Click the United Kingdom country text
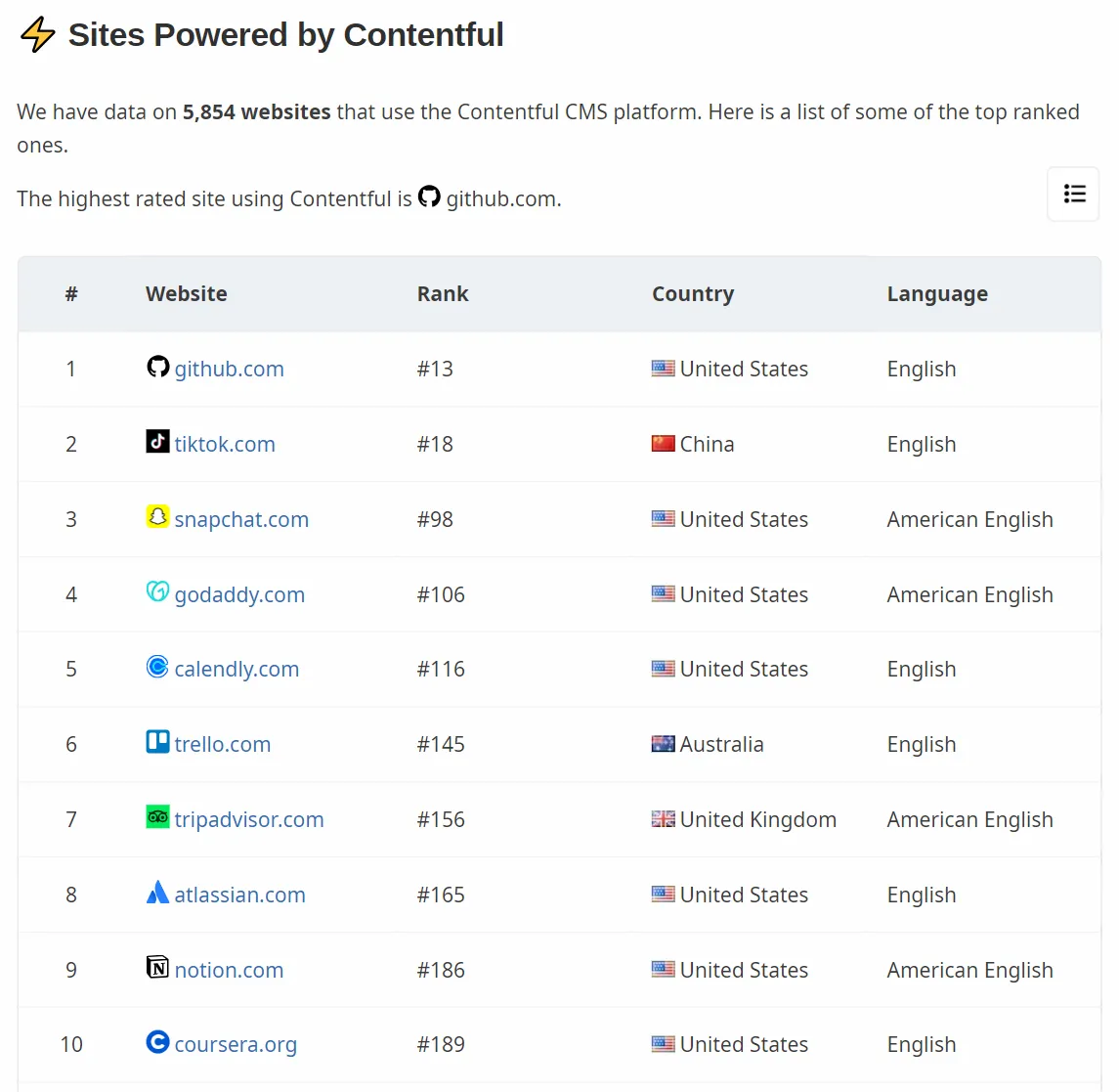This screenshot has width=1119, height=1092. point(758,819)
